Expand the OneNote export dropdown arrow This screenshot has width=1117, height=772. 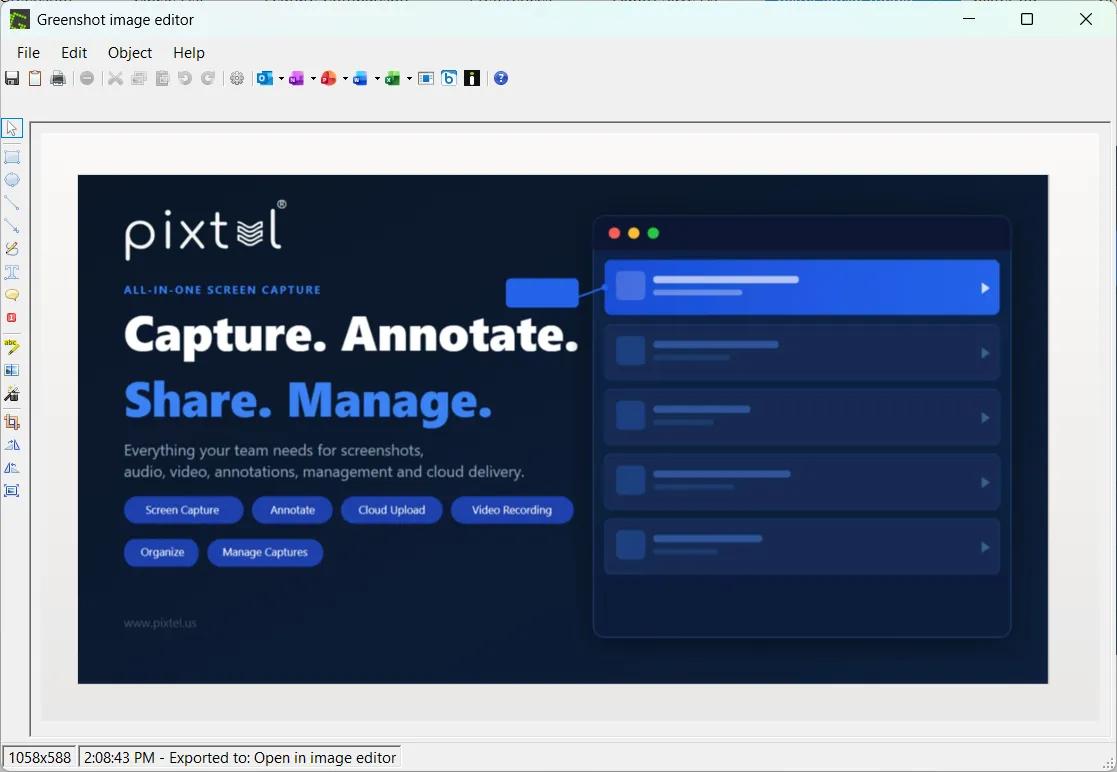(x=313, y=78)
